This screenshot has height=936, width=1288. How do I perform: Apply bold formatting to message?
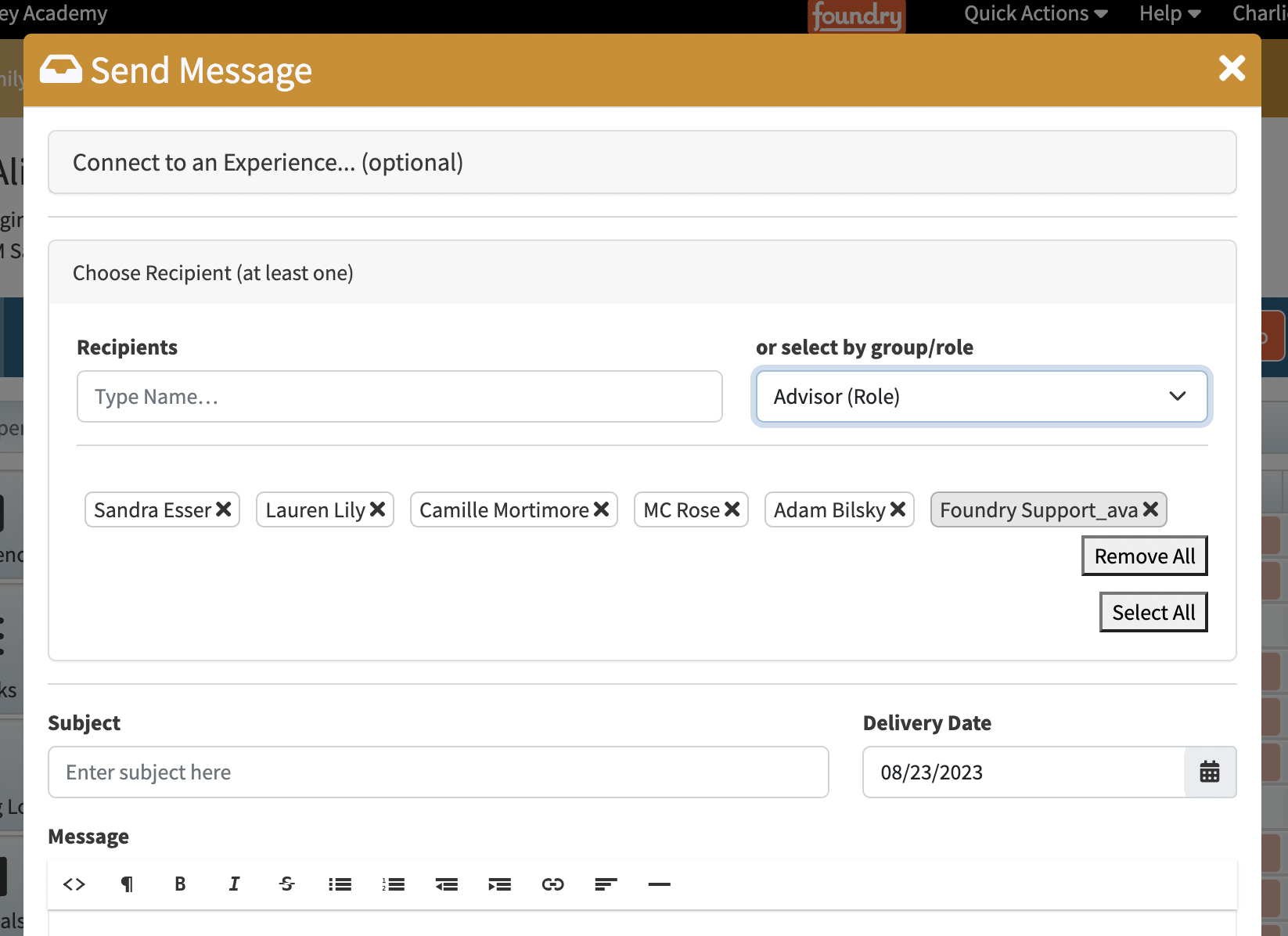(x=180, y=884)
